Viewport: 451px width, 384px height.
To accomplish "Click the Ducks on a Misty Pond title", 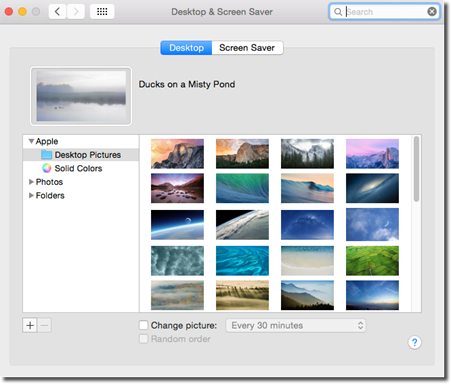I will [x=187, y=84].
